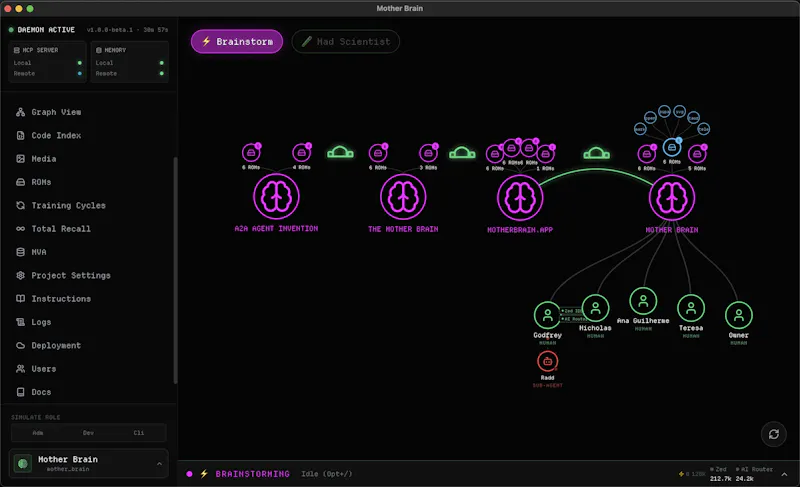800x487 pixels.
Task: Click the Idle (Opt+/) input hint
Action: (327, 474)
